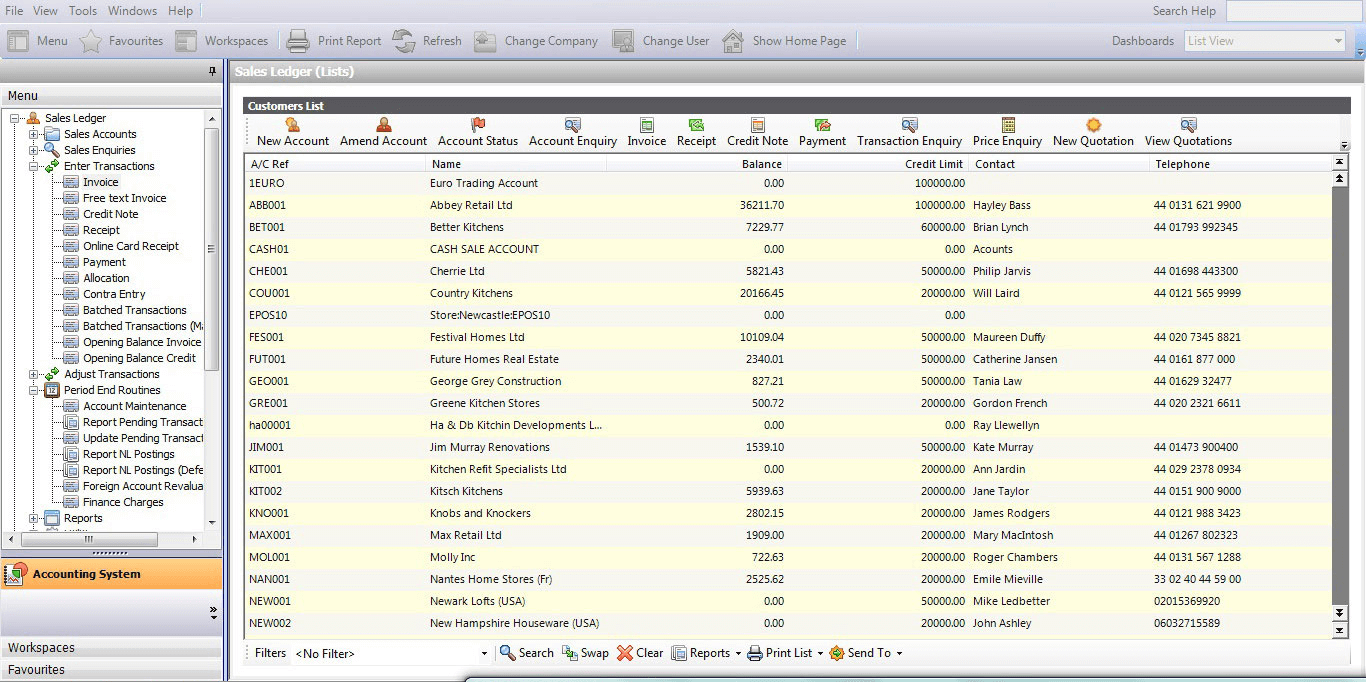Screen dimensions: 1366x682
Task: Open Price Enquiry calculator icon
Action: (x=1007, y=125)
